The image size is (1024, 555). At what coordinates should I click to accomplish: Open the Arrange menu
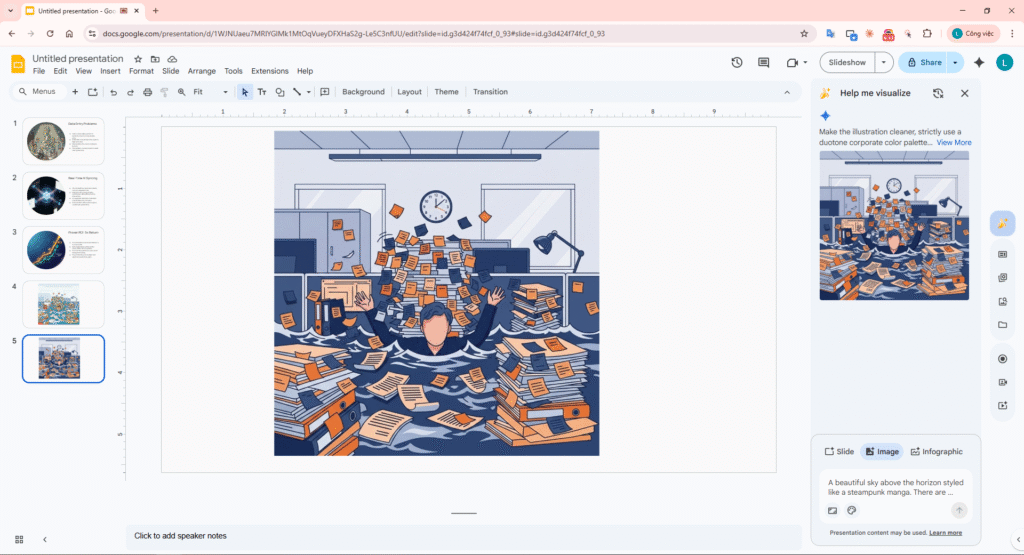click(202, 71)
